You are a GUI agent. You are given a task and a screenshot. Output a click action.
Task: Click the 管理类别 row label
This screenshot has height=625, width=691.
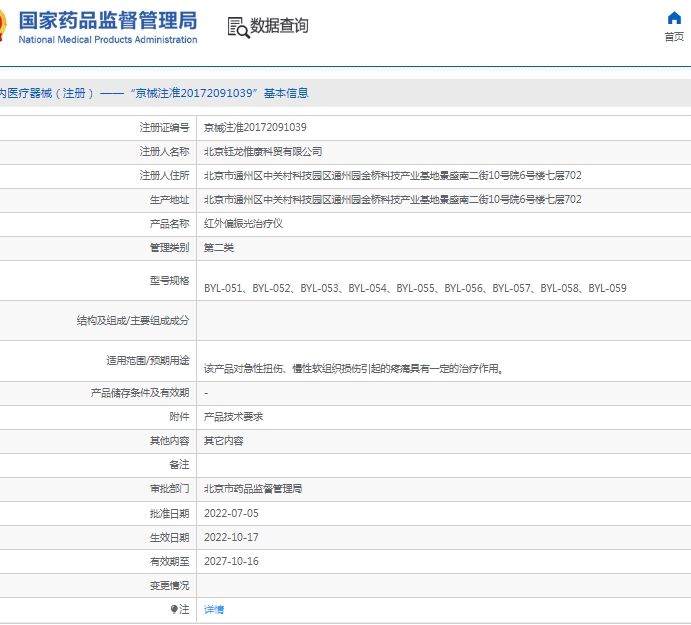click(170, 248)
